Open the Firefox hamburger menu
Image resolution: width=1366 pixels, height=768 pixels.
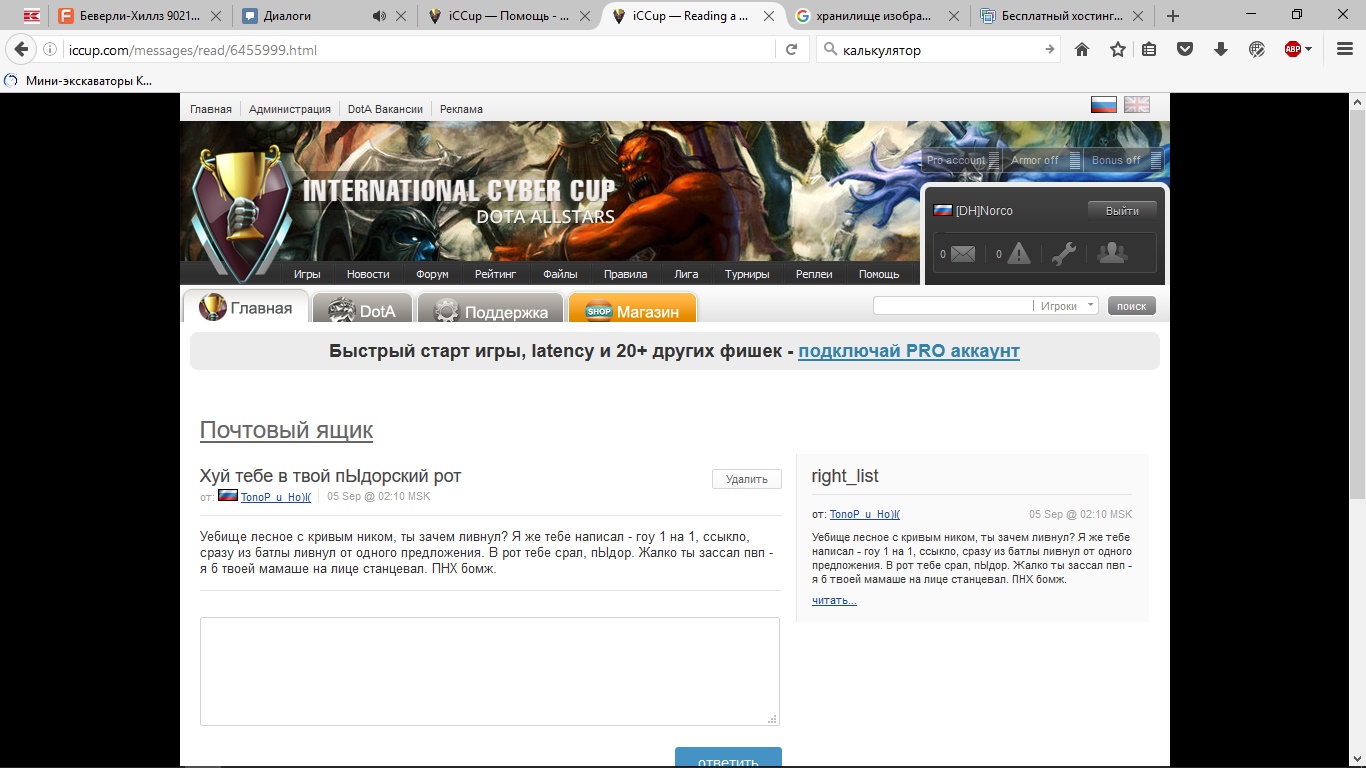[x=1344, y=49]
